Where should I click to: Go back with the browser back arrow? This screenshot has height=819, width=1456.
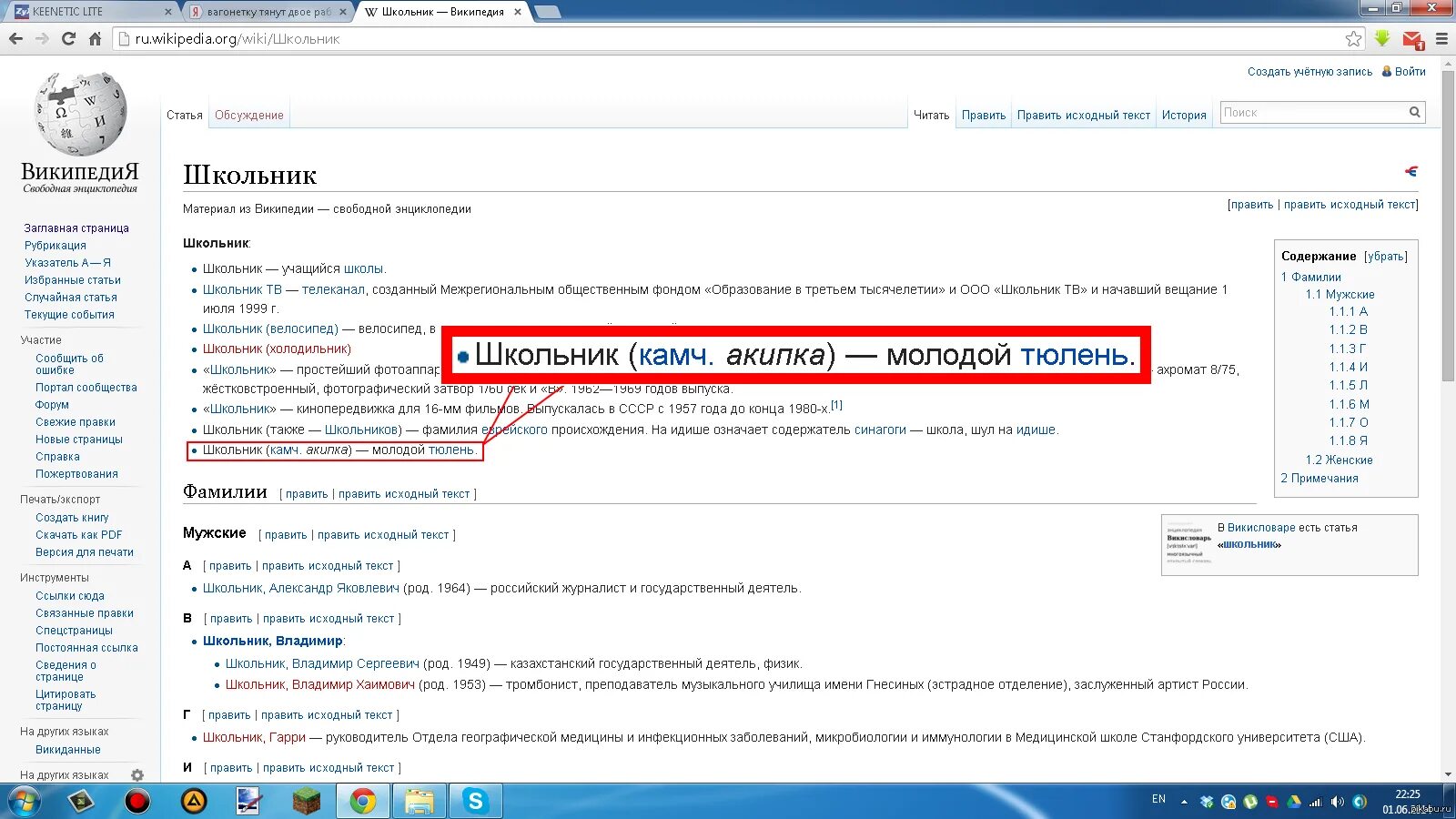click(15, 39)
